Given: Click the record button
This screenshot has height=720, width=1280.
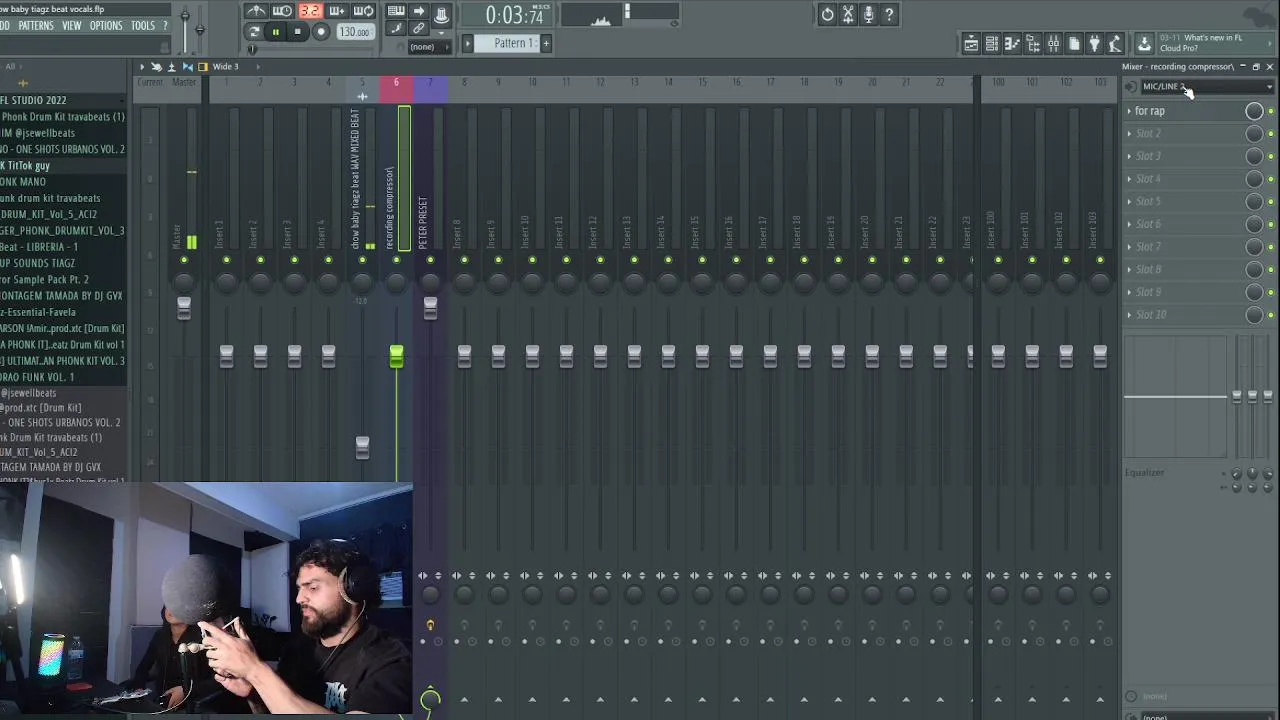Looking at the screenshot, I should point(321,32).
